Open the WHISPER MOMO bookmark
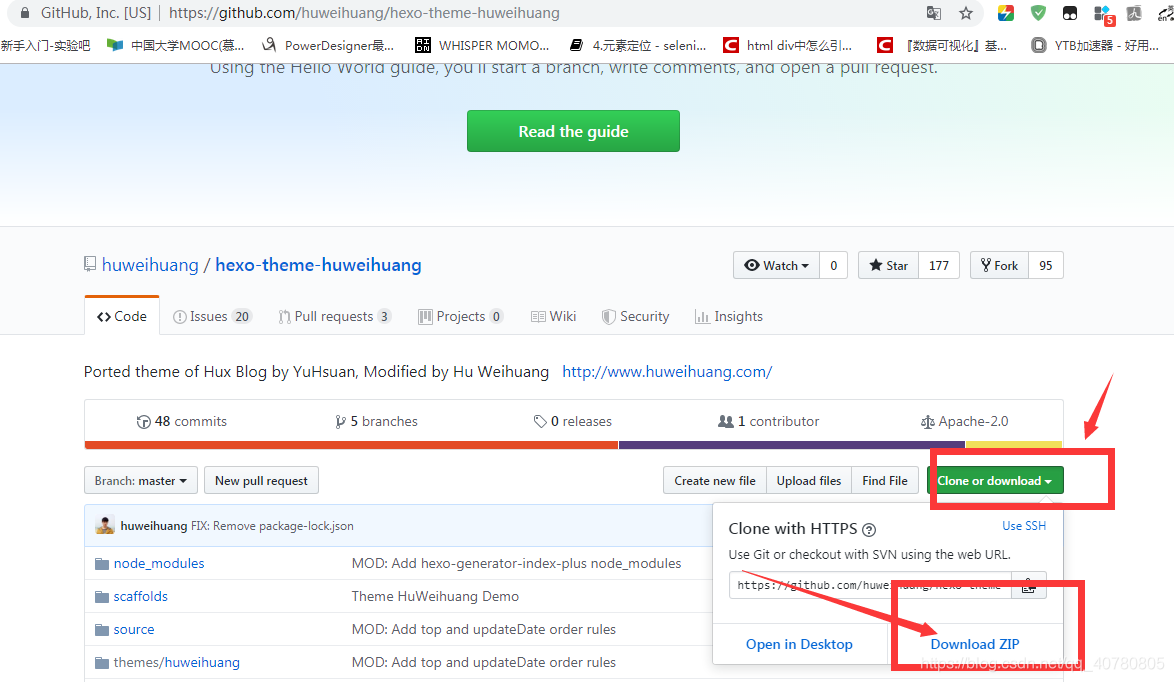Image resolution: width=1174 pixels, height=682 pixels. click(x=482, y=46)
